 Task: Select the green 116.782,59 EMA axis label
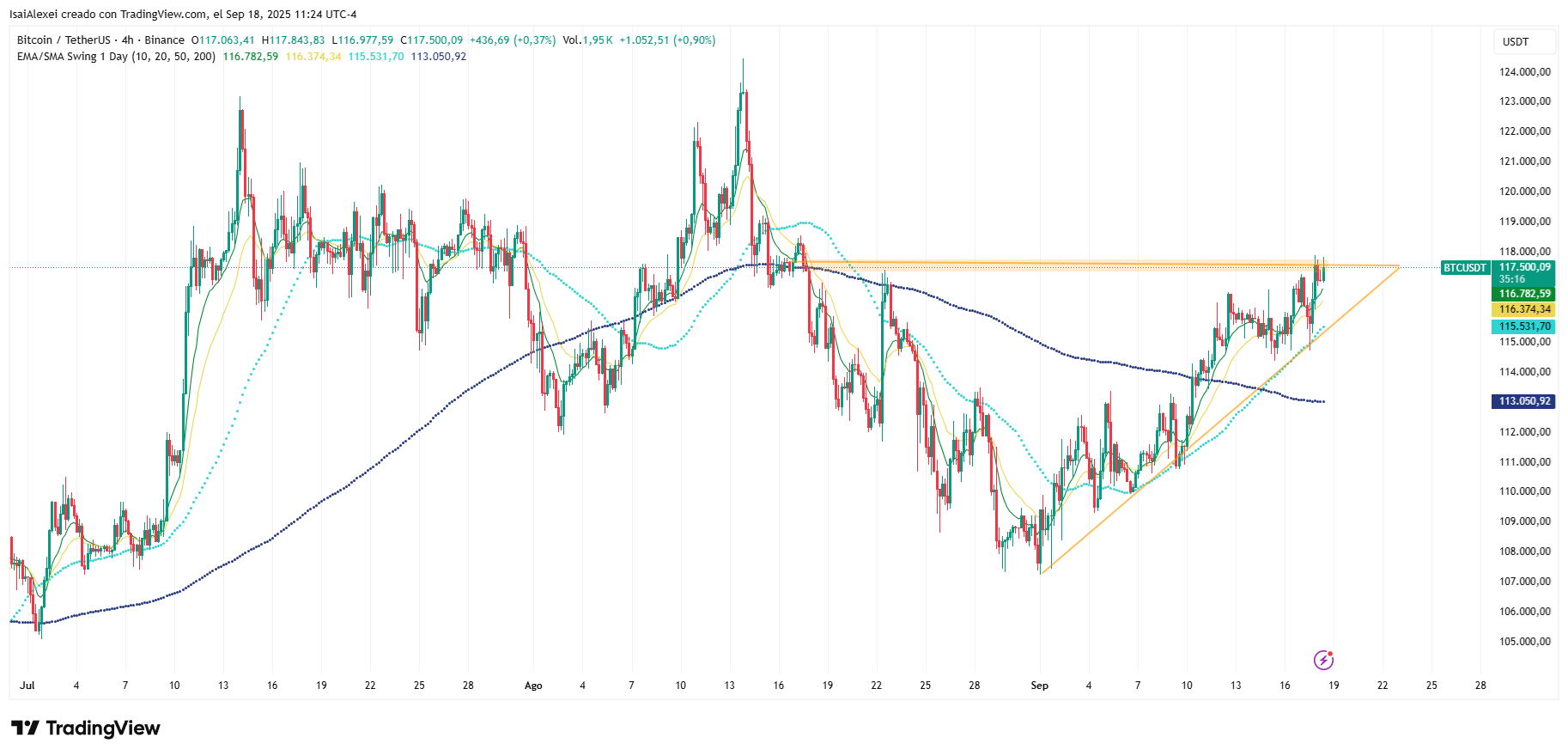tap(1524, 294)
